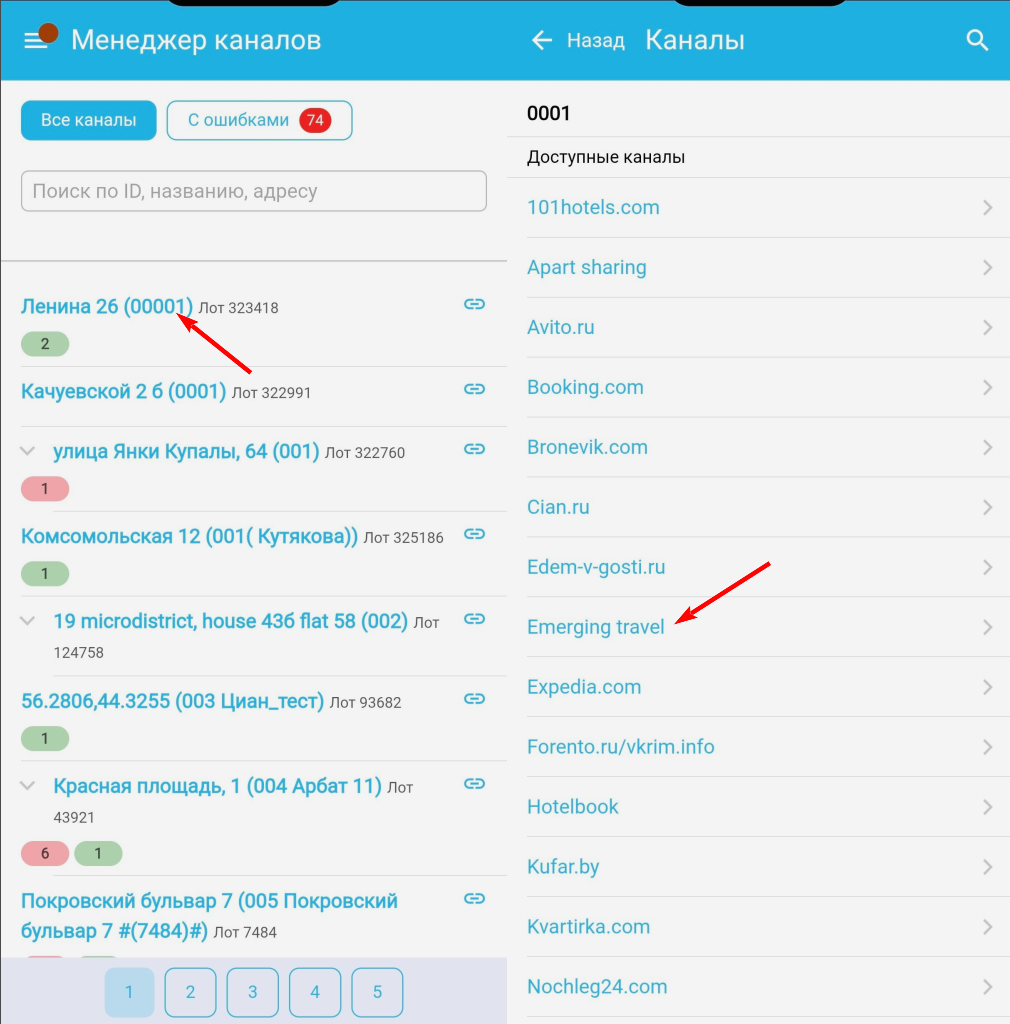1010x1024 pixels.
Task: Go to page 4
Action: pos(315,992)
